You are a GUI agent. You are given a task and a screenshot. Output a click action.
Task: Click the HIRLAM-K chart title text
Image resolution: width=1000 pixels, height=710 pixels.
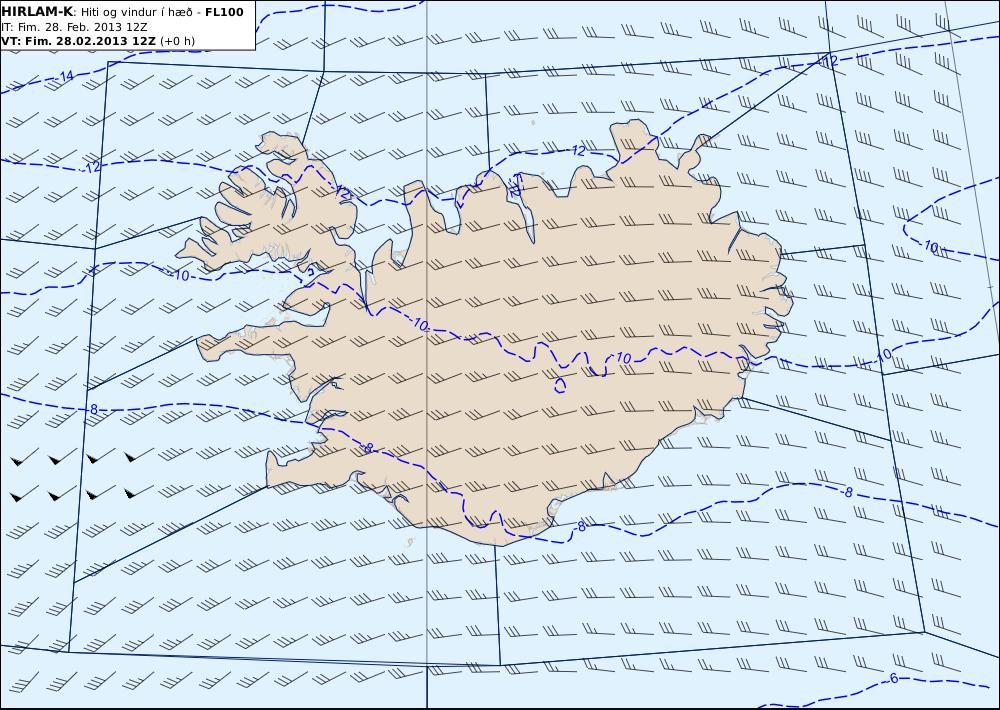pyautogui.click(x=37, y=12)
